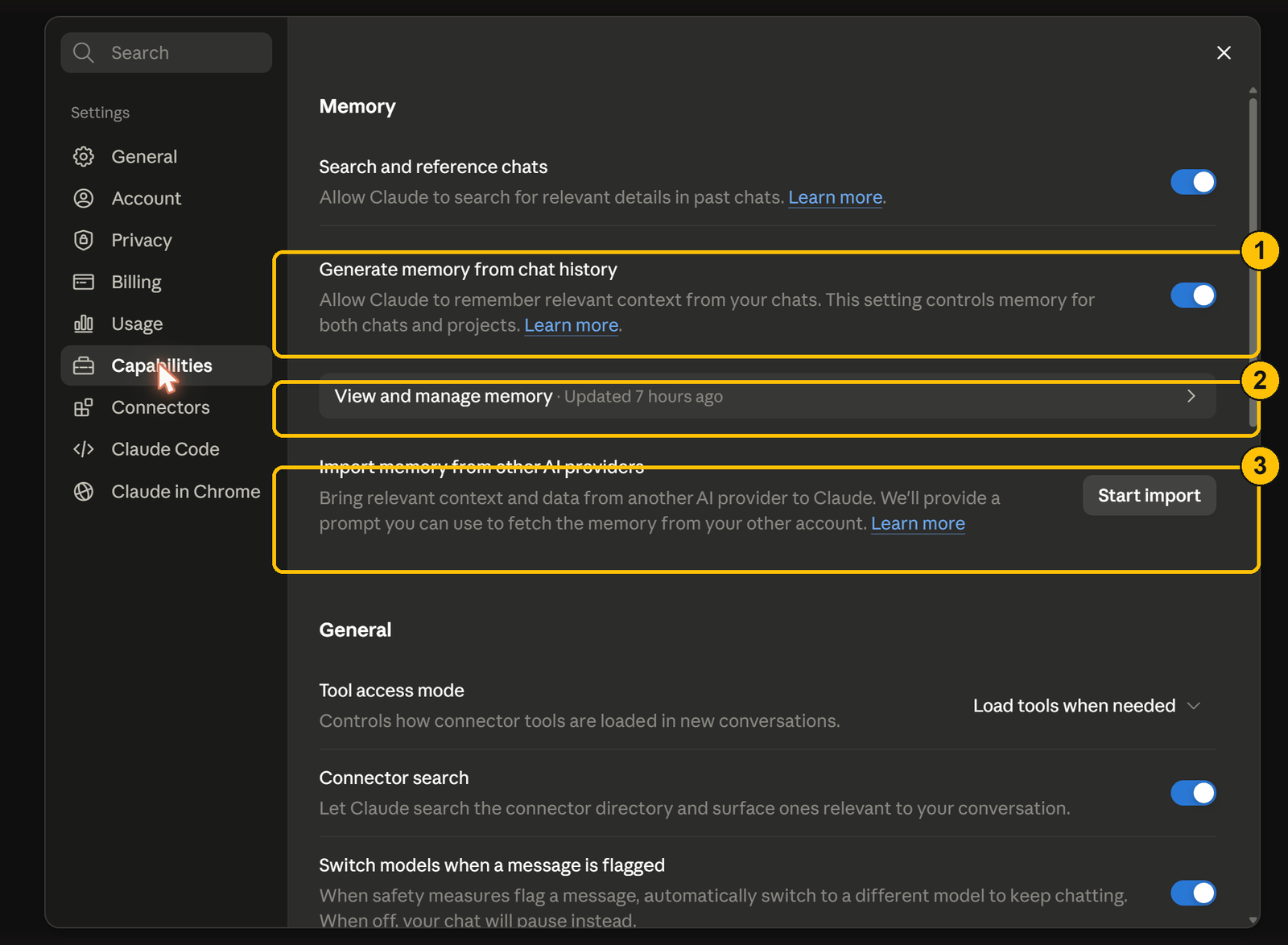Click the Settings sidebar heading
This screenshot has width=1288, height=945.
100,113
